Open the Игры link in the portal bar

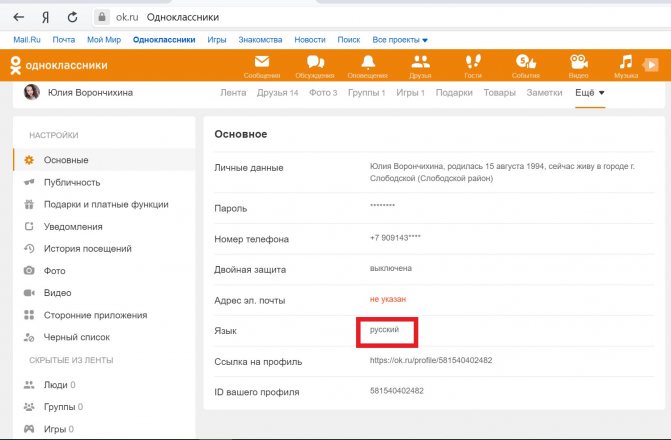pyautogui.click(x=217, y=40)
